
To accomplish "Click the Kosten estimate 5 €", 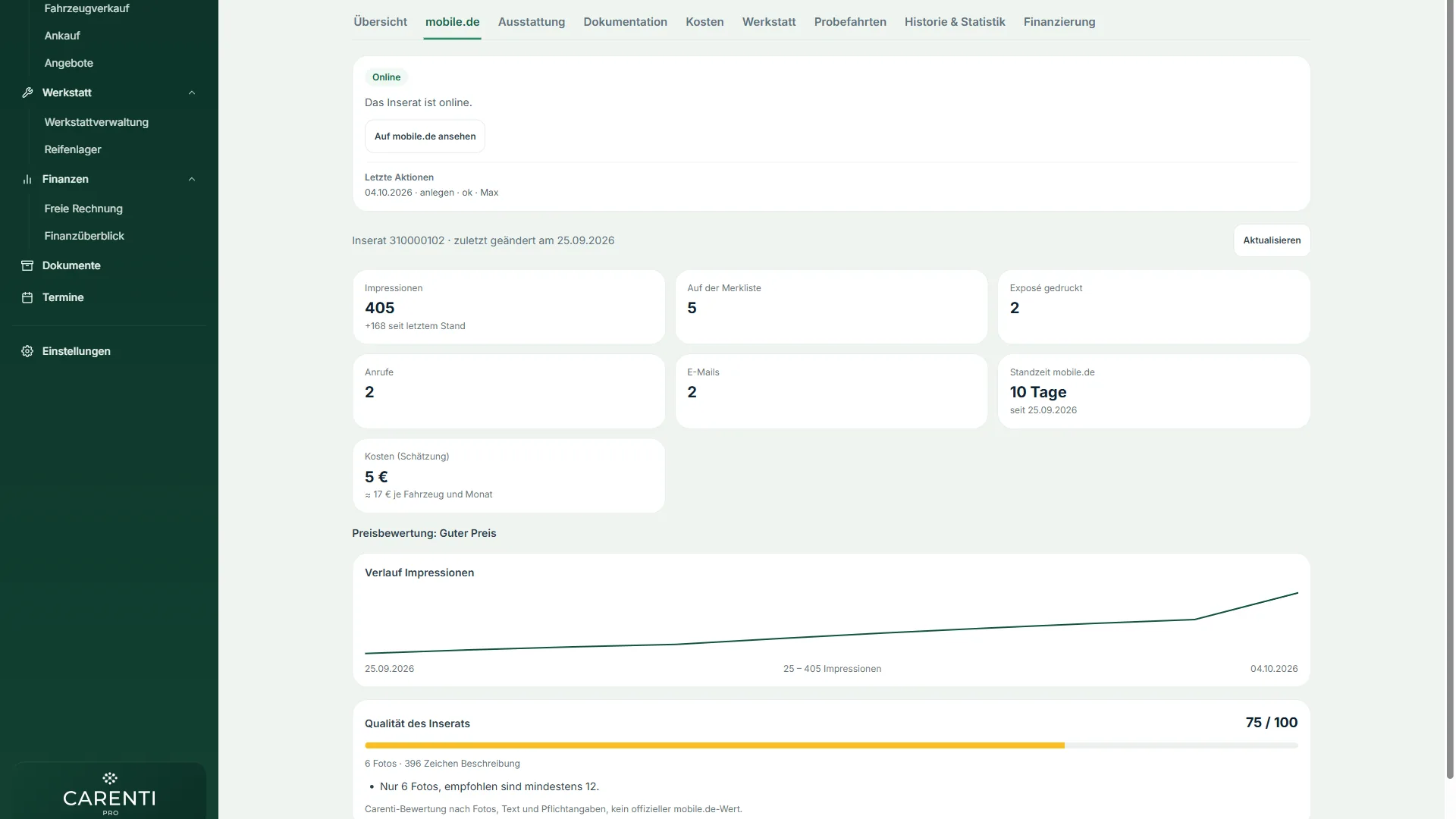I will point(376,477).
